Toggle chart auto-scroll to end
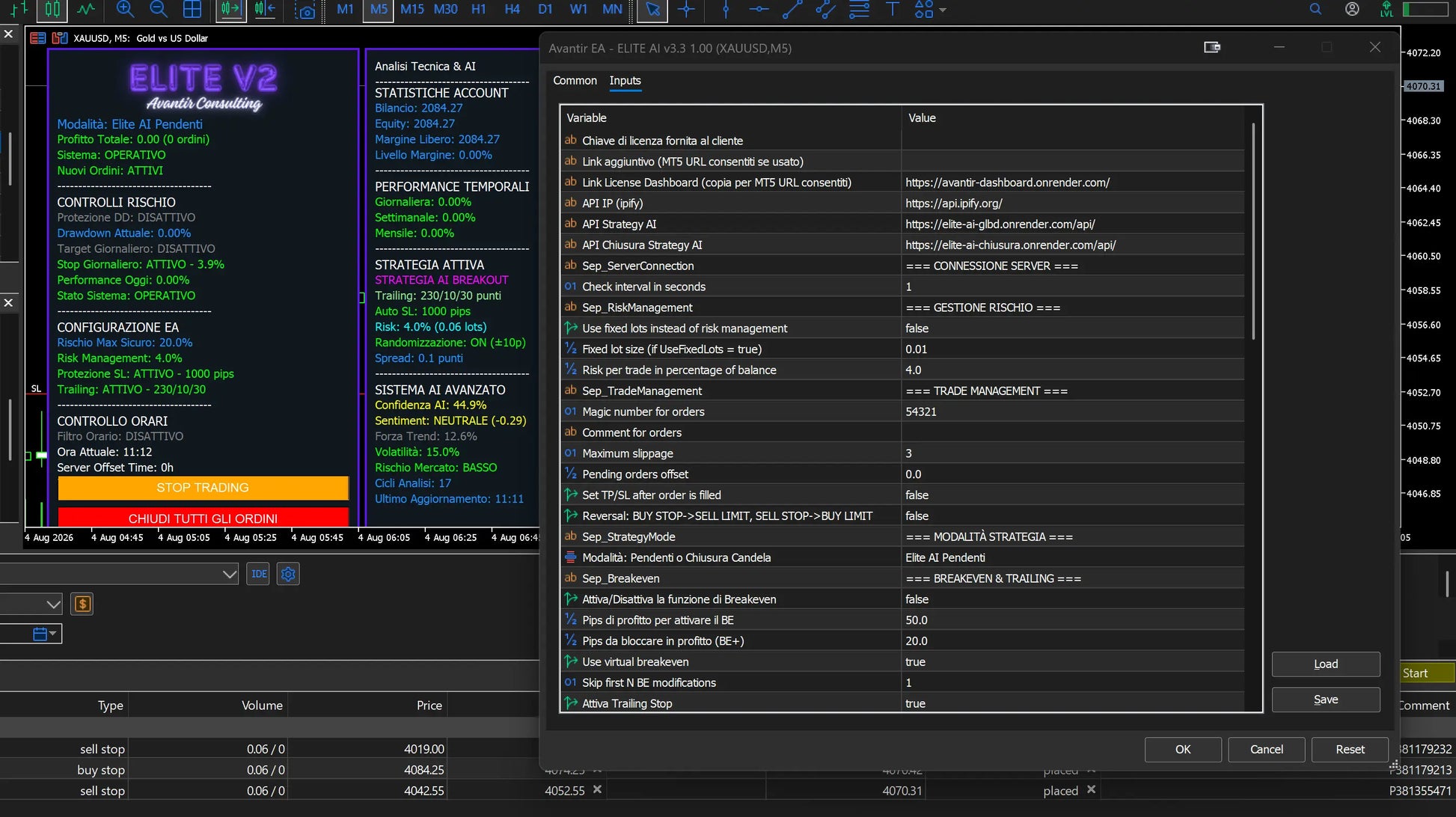The width and height of the screenshot is (1456, 817). (x=230, y=10)
